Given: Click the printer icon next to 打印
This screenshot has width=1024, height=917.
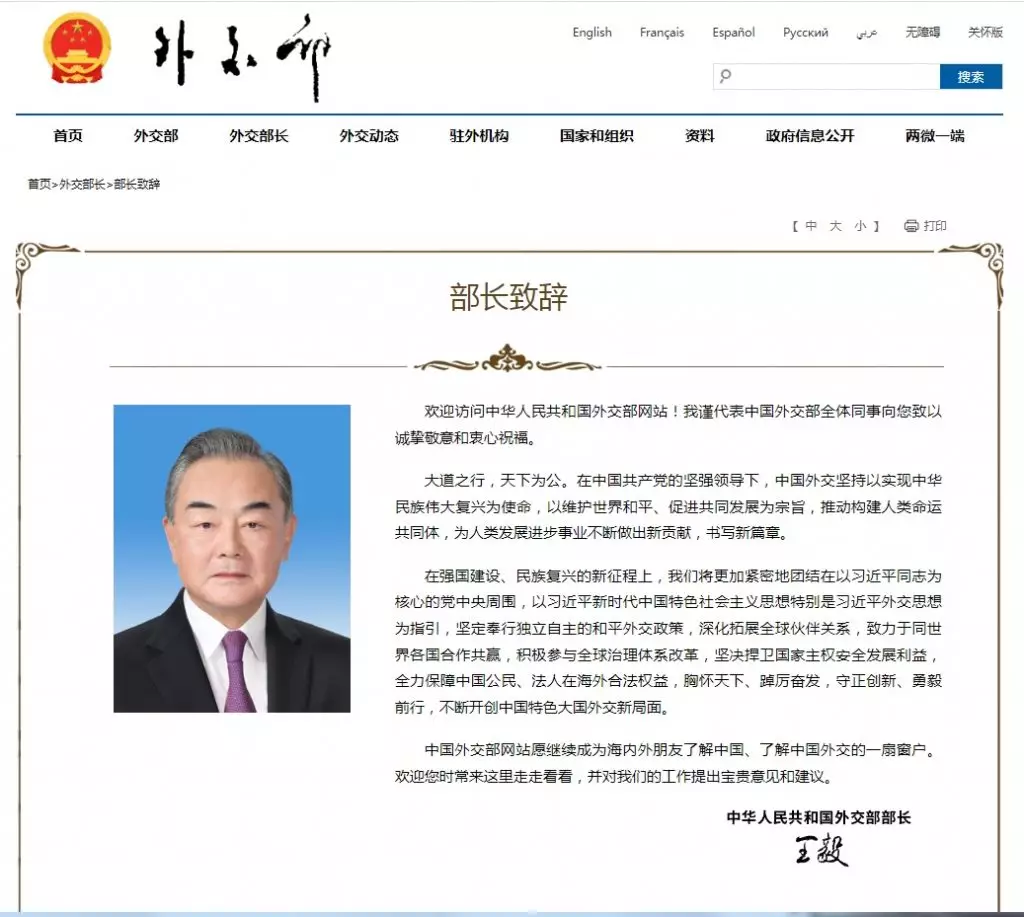Looking at the screenshot, I should (911, 226).
